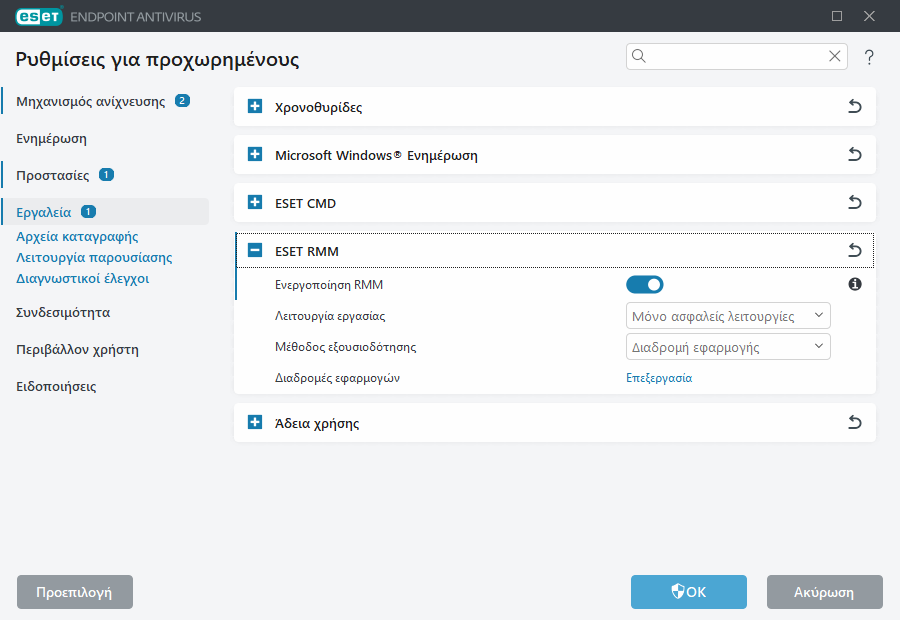The image size is (900, 620).
Task: Expand the Microsoft Windows Ενημέρωση section
Action: [x=255, y=154]
